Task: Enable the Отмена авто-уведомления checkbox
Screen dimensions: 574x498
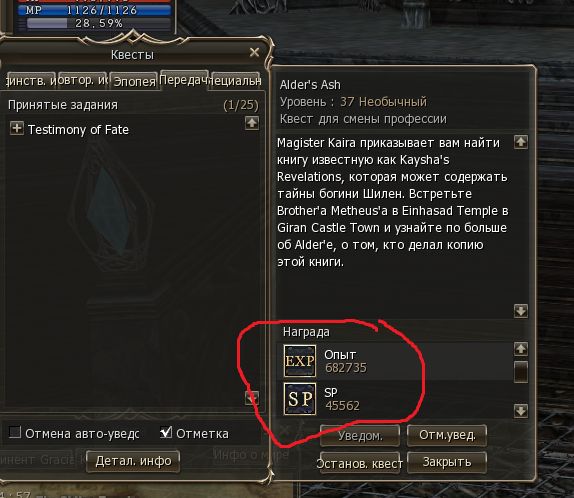Action: (x=15, y=432)
